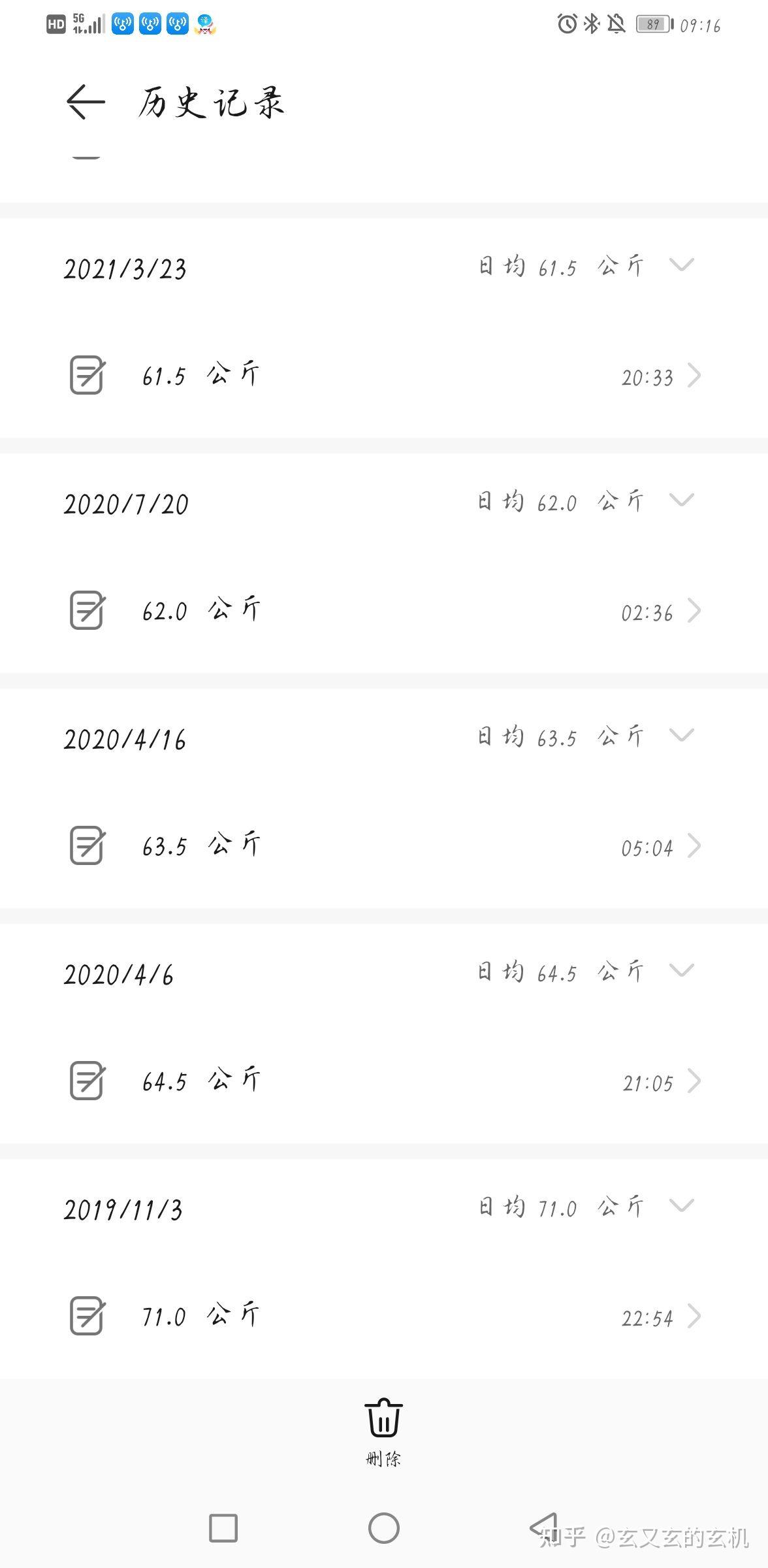Tap the trash can 删除 icon
Screen dimensions: 768x1568
[383, 1418]
